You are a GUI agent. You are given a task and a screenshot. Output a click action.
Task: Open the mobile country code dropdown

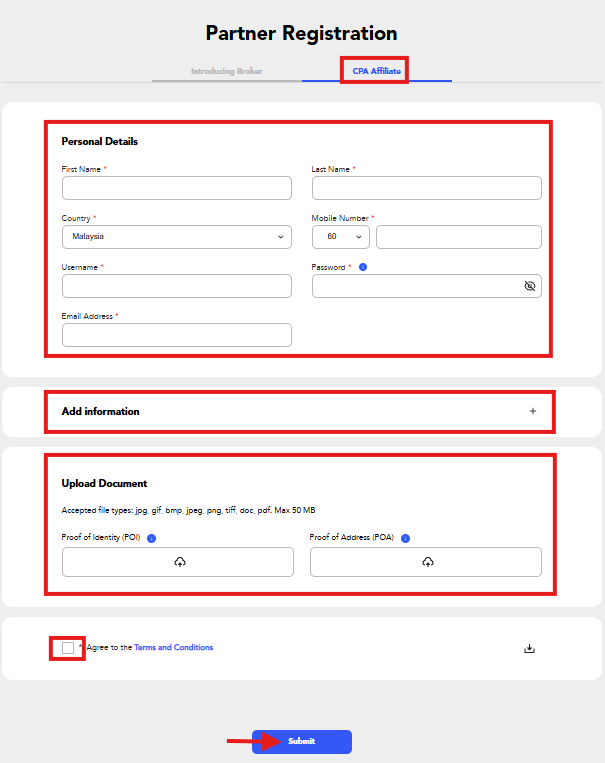pos(341,237)
